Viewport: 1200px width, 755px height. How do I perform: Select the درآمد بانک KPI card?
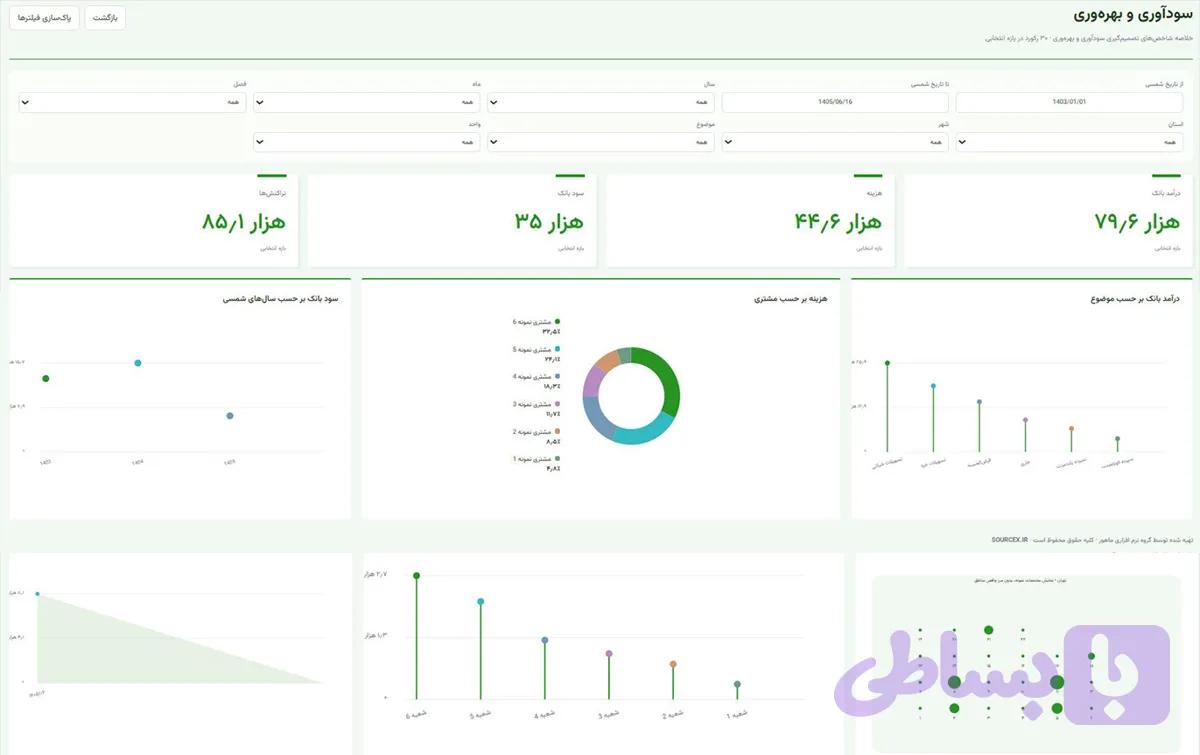tap(1047, 221)
